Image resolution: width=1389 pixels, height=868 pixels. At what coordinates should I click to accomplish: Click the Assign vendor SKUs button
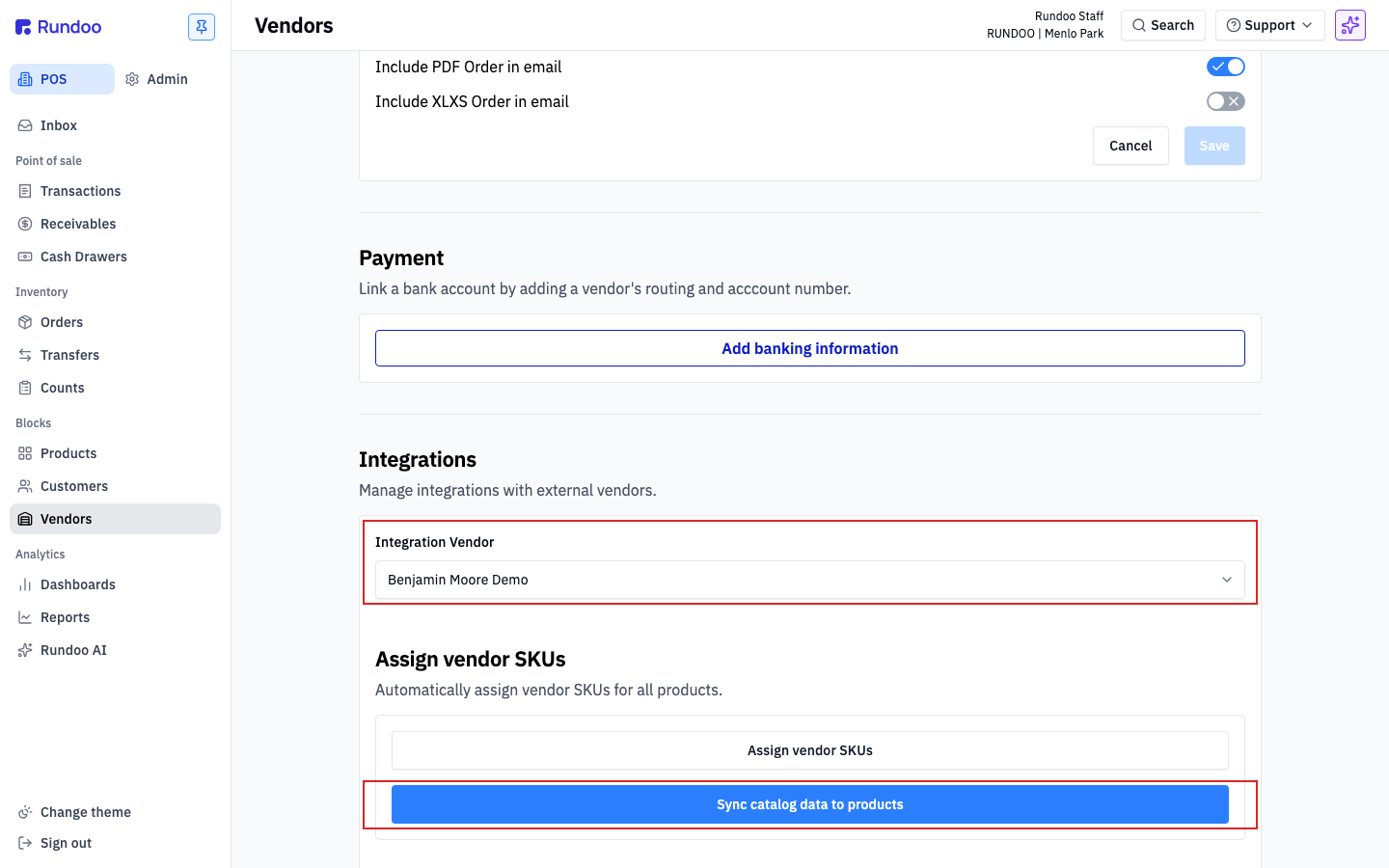pos(810,750)
